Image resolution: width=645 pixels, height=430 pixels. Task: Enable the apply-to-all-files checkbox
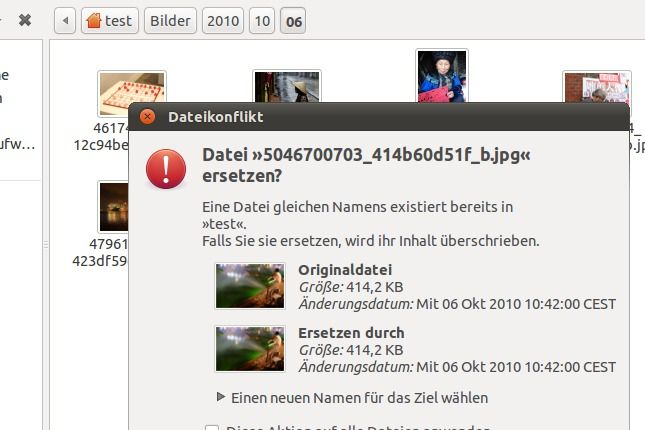212,428
